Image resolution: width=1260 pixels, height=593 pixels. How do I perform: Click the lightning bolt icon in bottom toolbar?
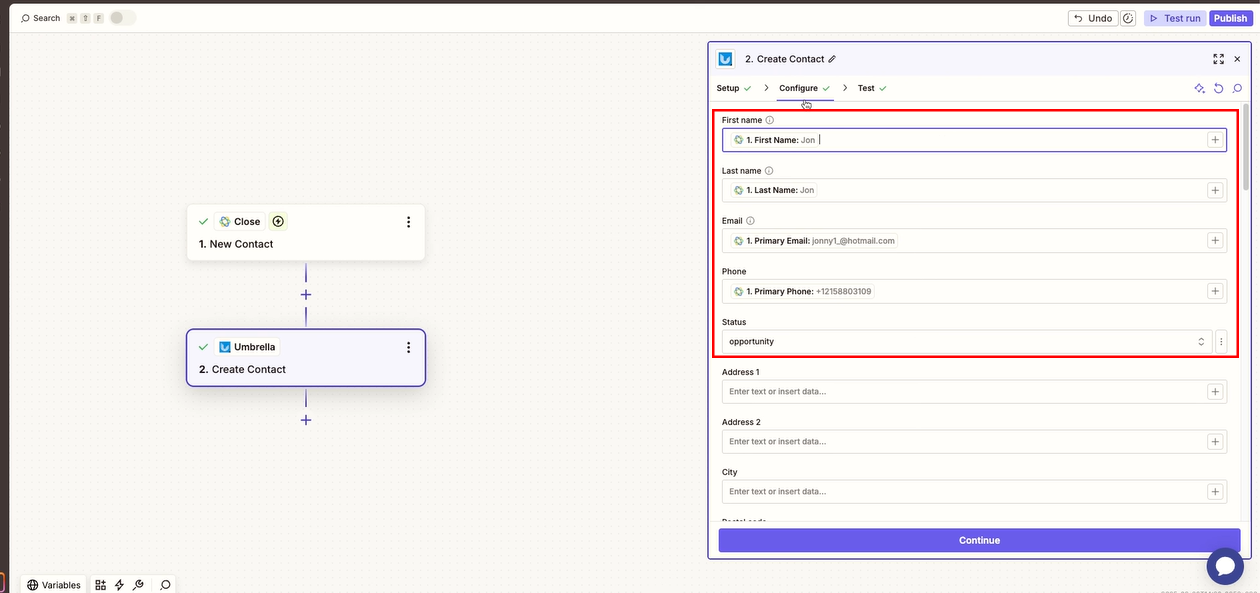[120, 585]
